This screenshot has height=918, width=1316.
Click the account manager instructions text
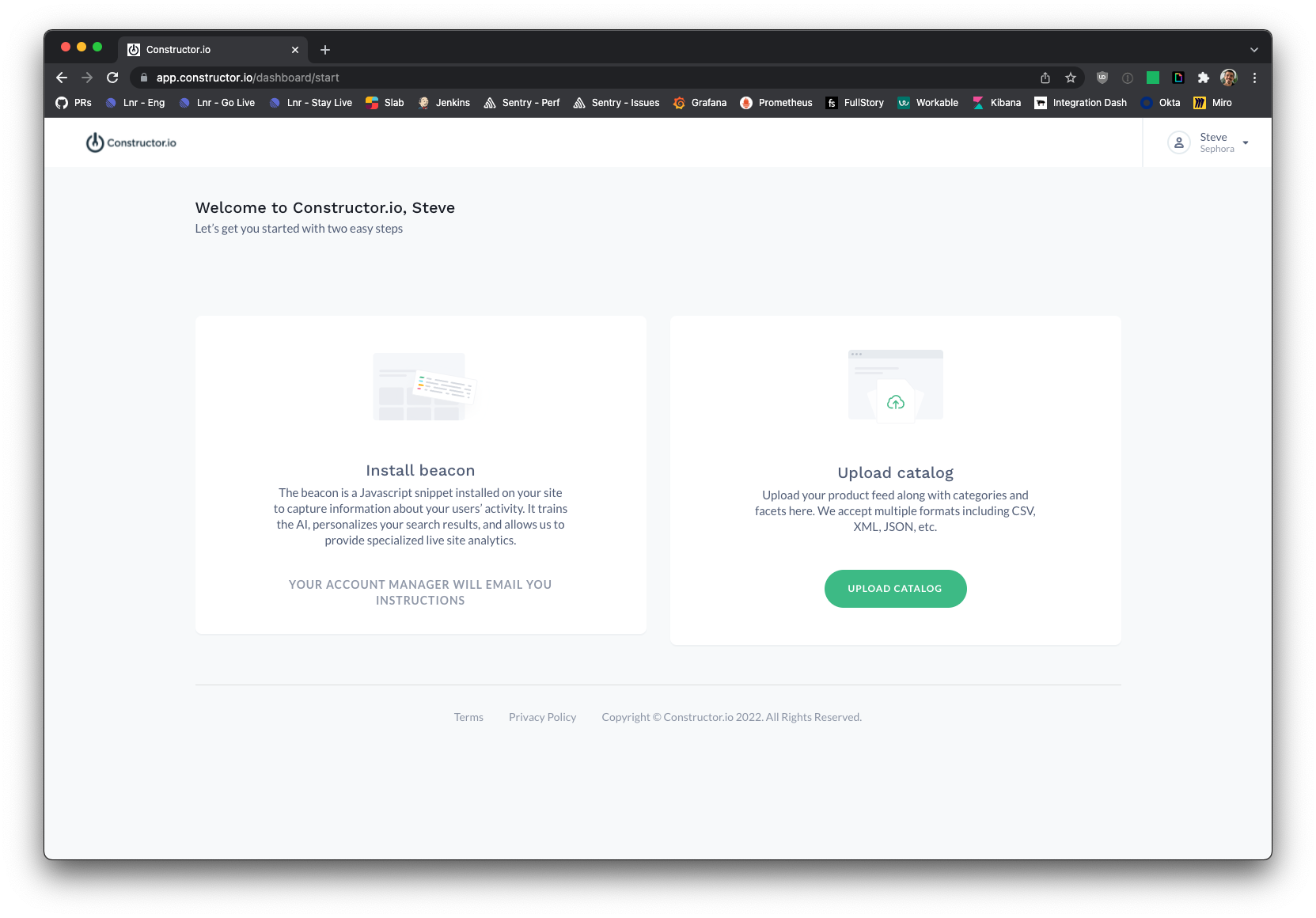coord(420,593)
